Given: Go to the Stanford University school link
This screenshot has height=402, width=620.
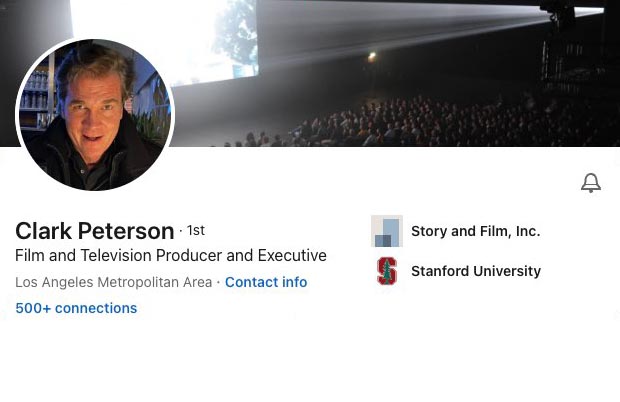Looking at the screenshot, I should pyautogui.click(x=475, y=271).
